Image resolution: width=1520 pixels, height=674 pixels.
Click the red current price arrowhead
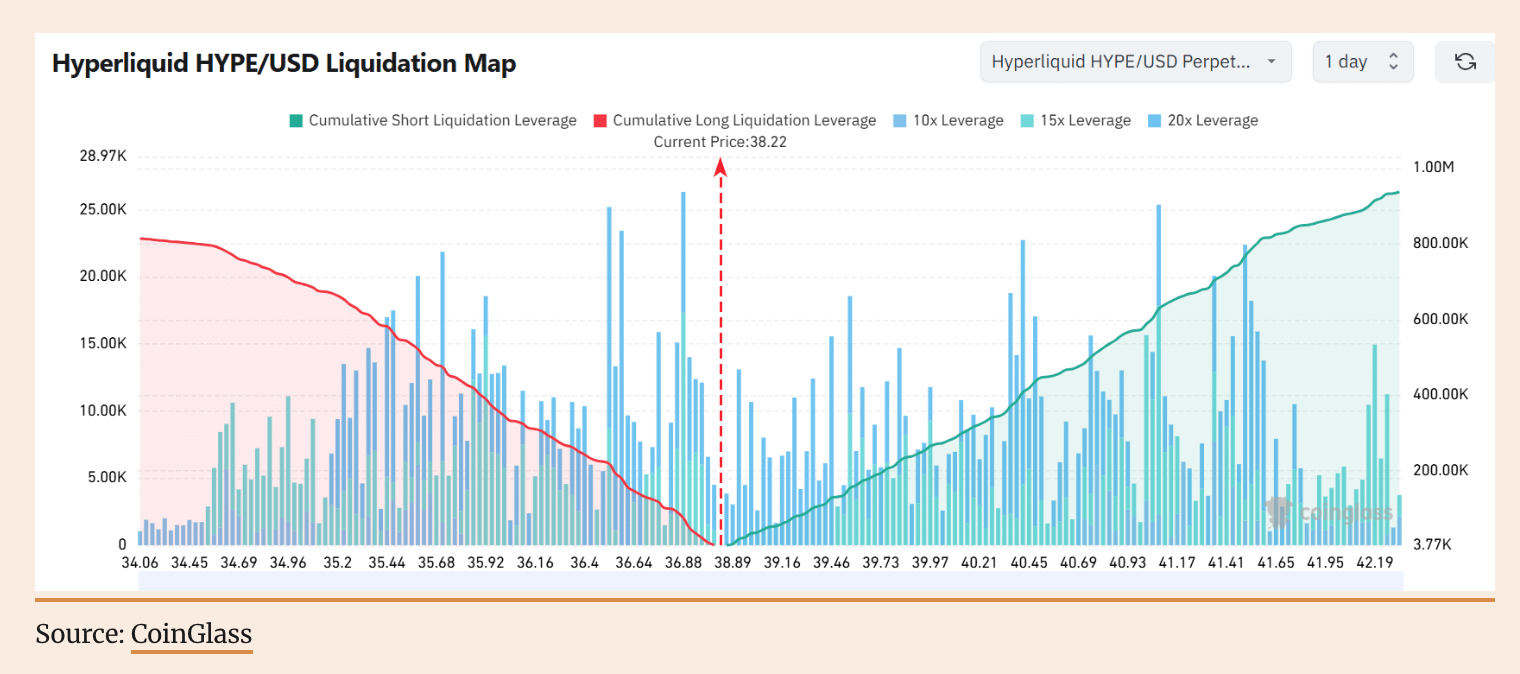click(x=720, y=168)
